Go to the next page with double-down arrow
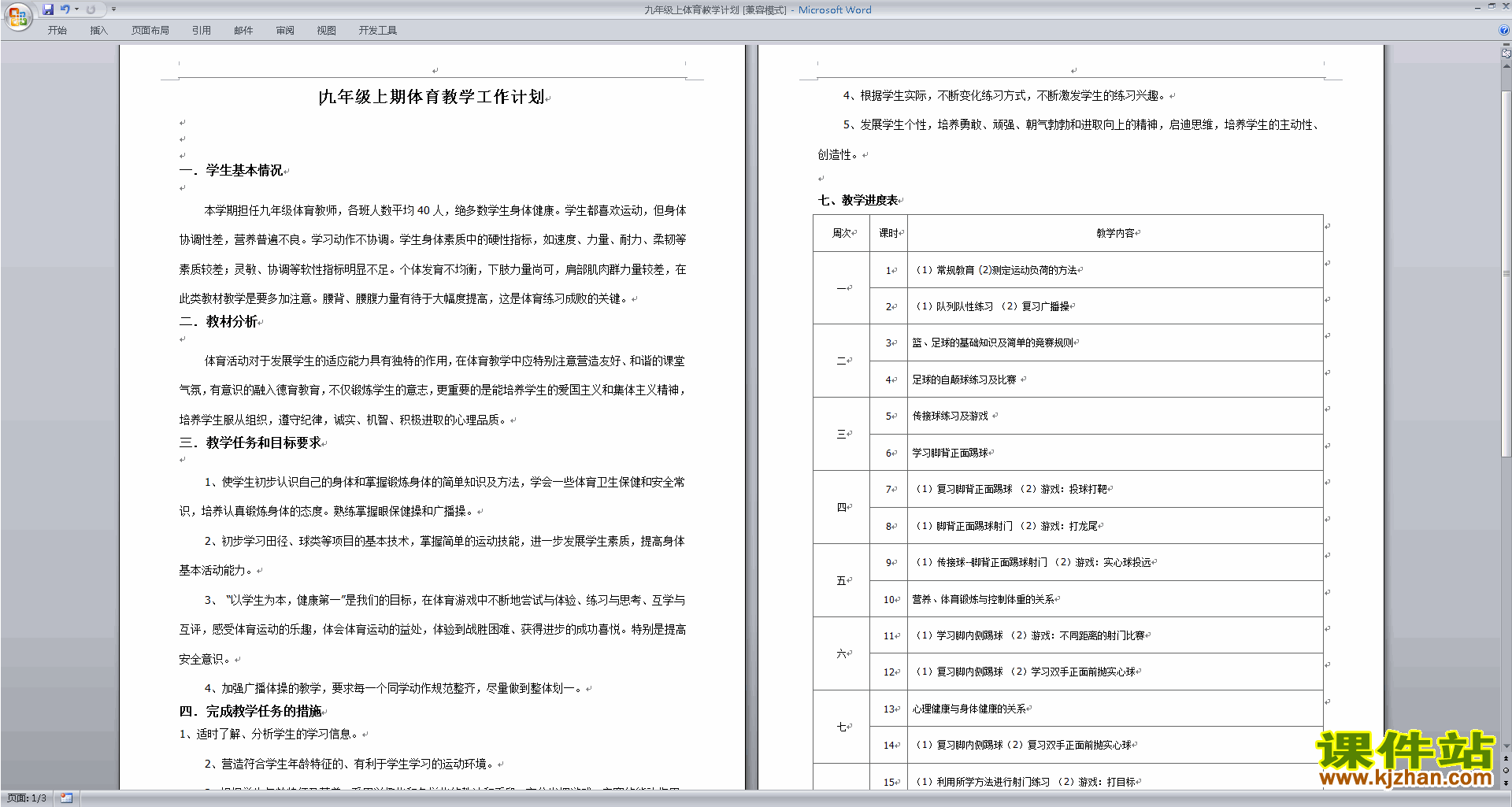Screen dimensions: 1512x807 click(x=1506, y=783)
